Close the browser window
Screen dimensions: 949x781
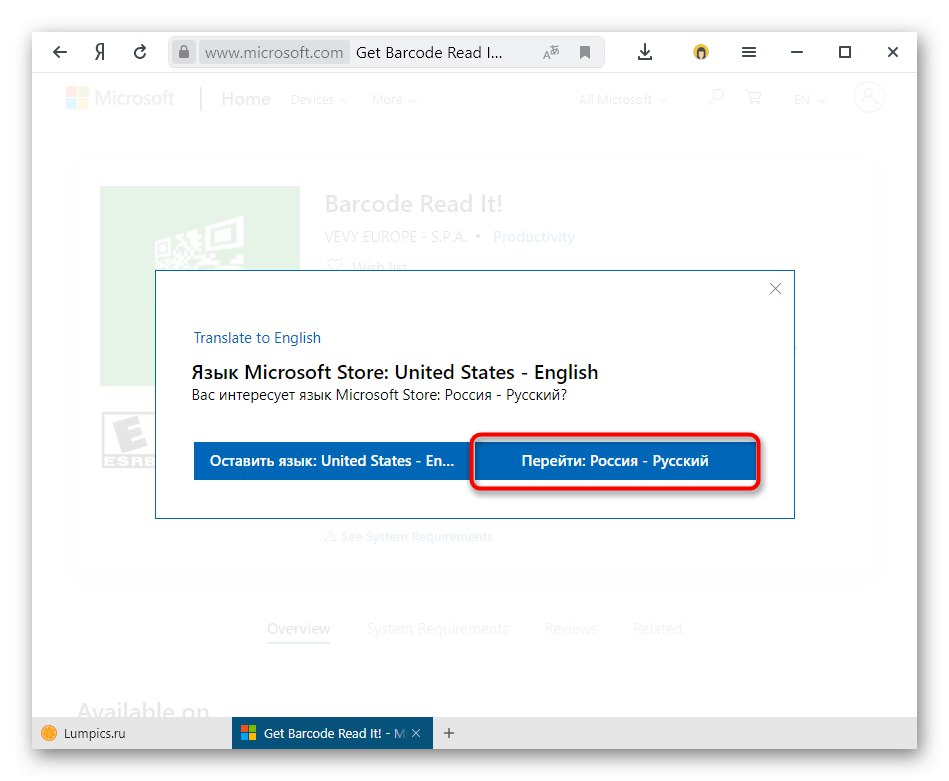(x=893, y=53)
